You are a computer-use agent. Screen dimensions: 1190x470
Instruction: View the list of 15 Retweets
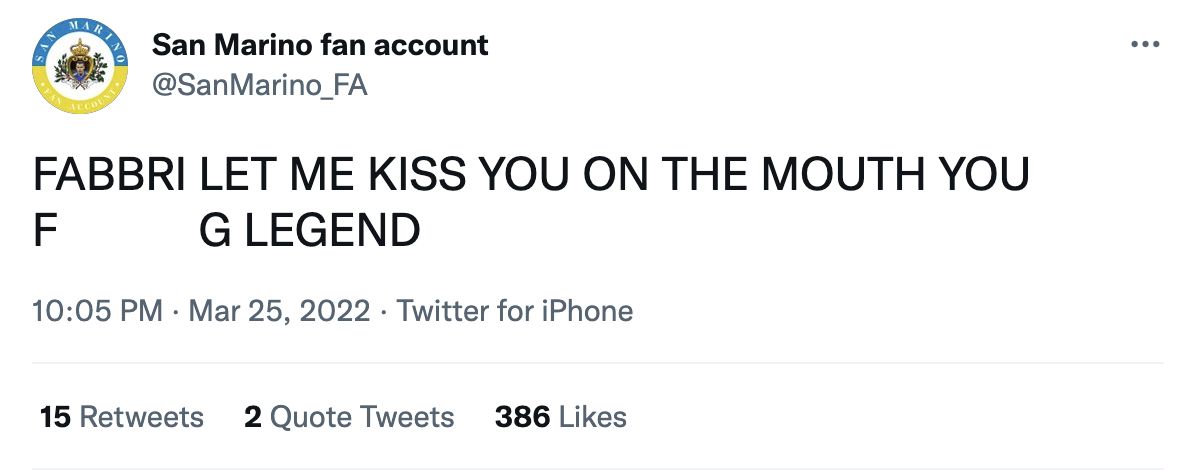[121, 416]
